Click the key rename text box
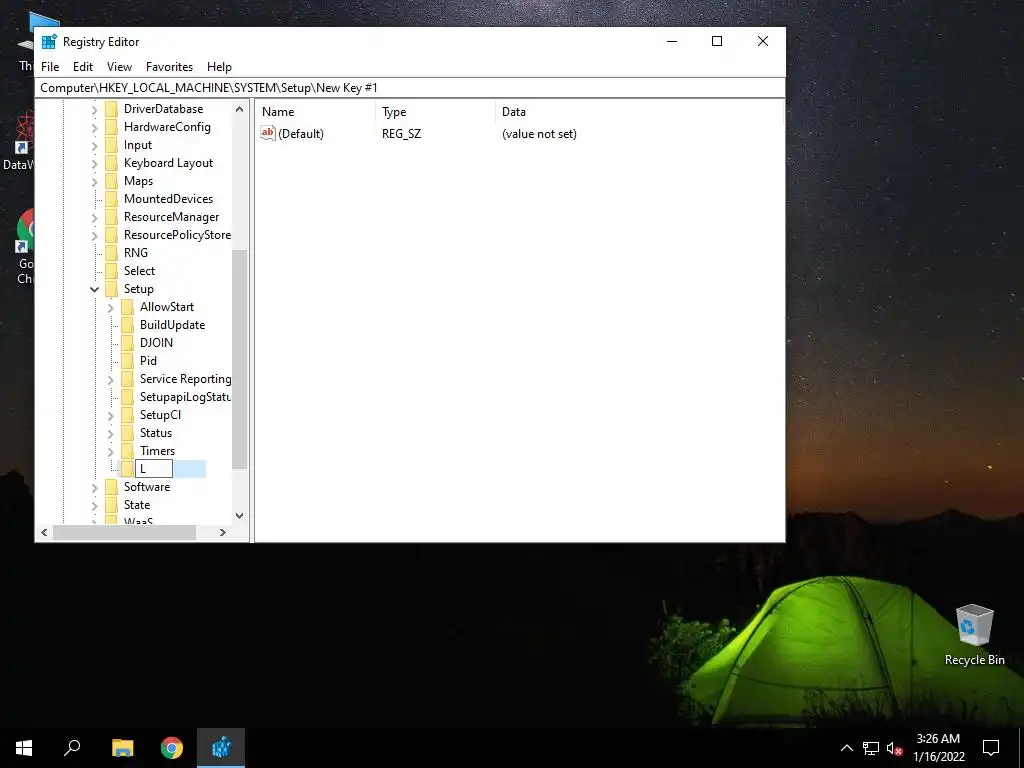This screenshot has height=768, width=1024. [x=154, y=468]
